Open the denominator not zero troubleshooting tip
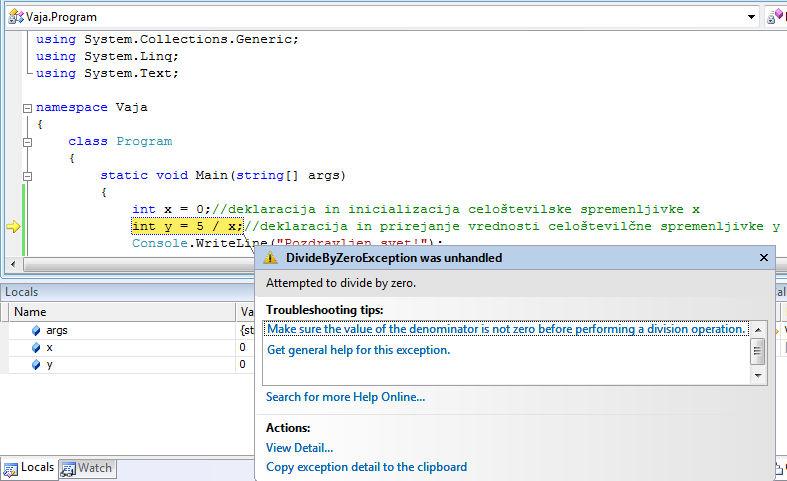 point(506,329)
